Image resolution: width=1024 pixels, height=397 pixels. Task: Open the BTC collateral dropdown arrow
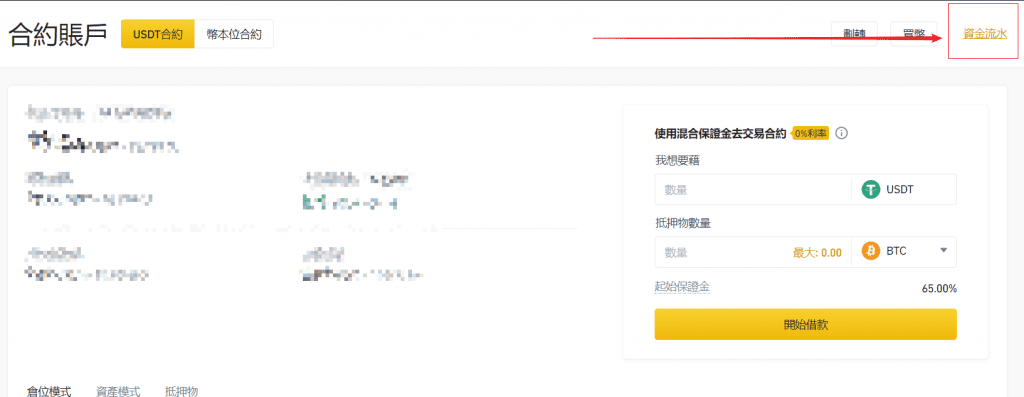point(944,251)
